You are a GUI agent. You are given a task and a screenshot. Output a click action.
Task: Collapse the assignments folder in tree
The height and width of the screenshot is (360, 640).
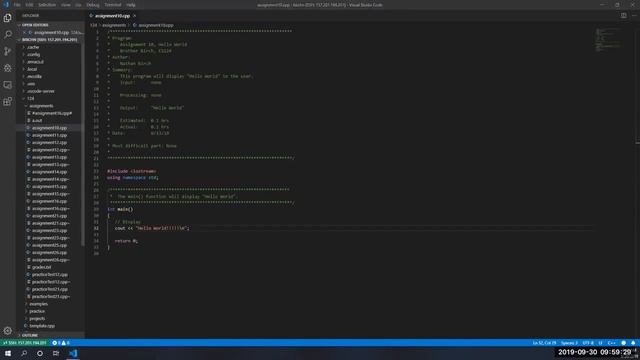[x=41, y=106]
